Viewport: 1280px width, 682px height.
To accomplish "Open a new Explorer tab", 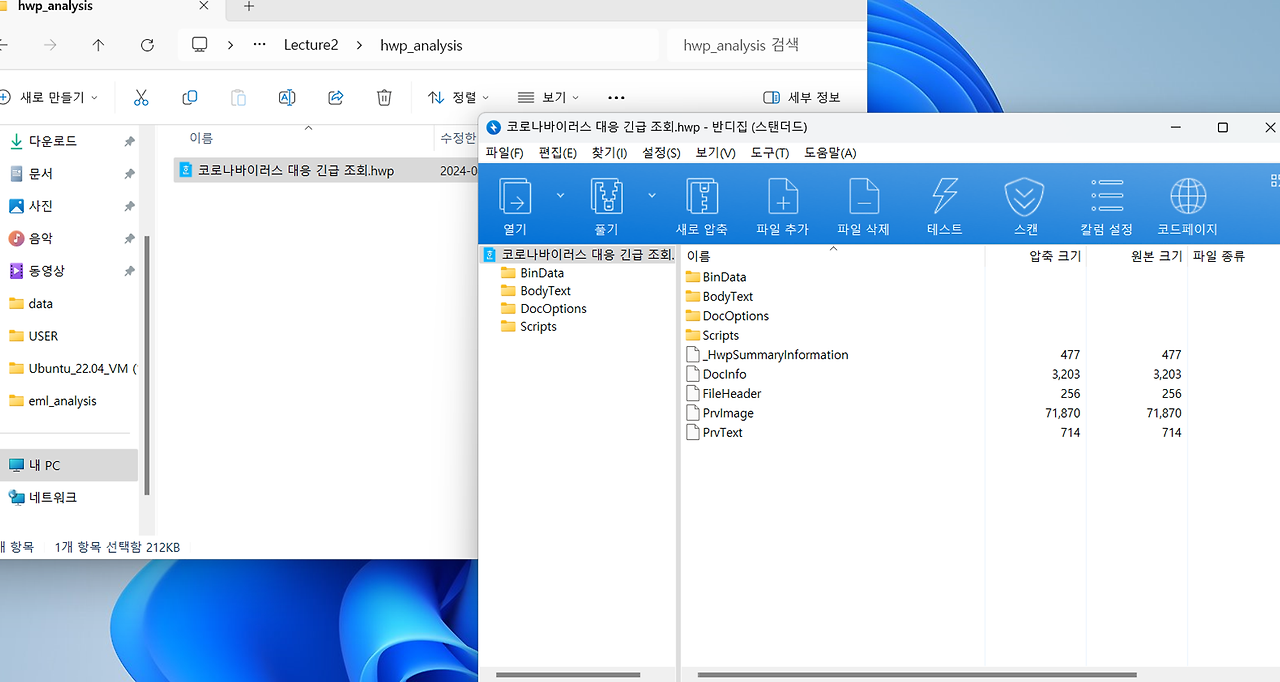I will pyautogui.click(x=249, y=6).
